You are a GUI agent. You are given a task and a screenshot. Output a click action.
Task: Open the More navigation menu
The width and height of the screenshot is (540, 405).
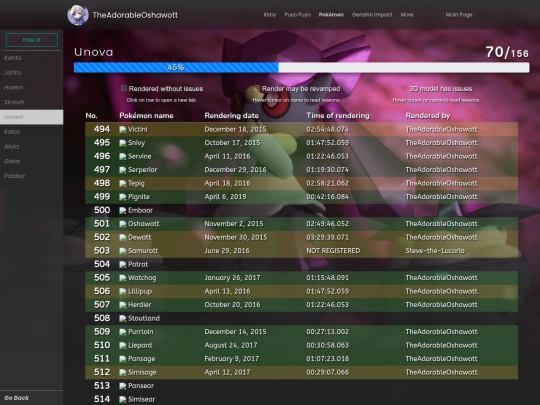pyautogui.click(x=407, y=15)
